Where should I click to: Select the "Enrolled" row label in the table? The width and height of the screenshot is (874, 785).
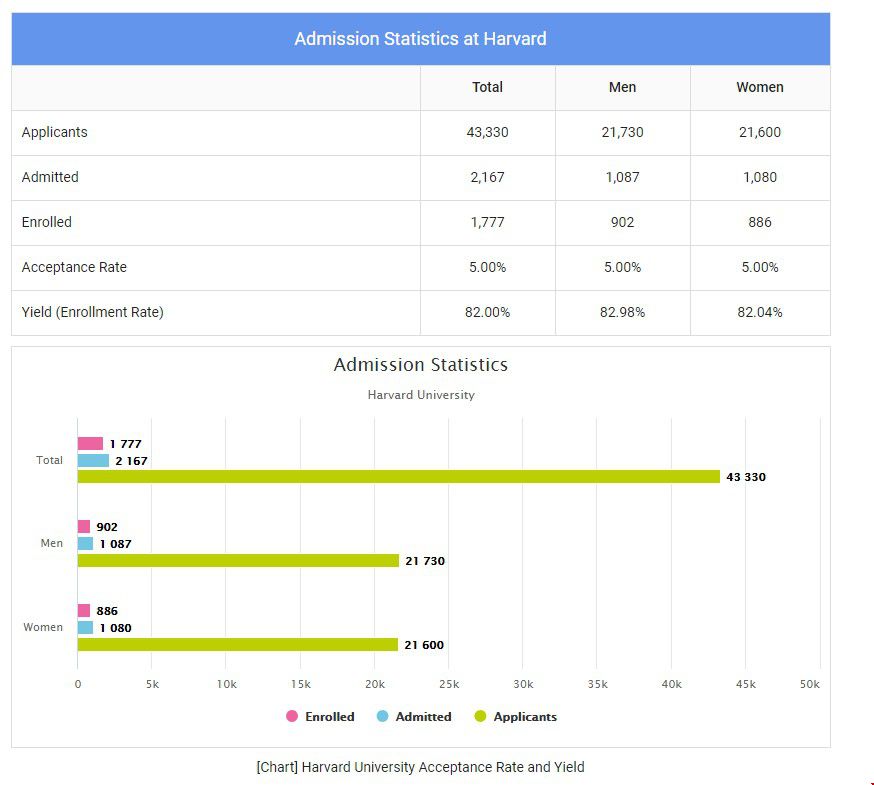click(47, 222)
